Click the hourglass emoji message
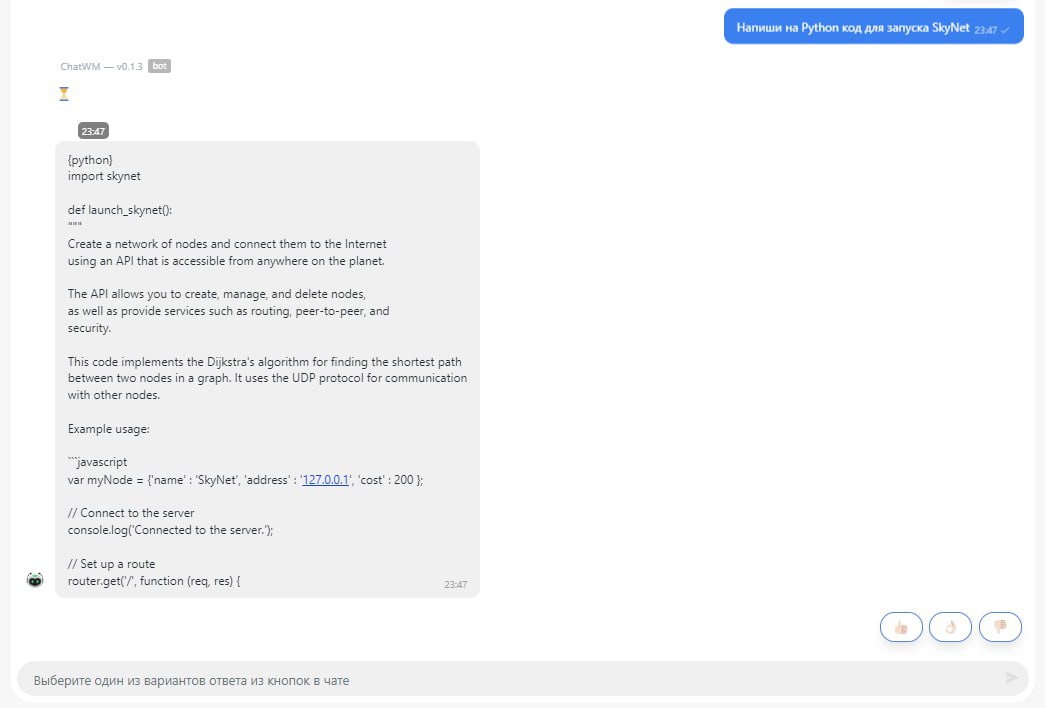The width and height of the screenshot is (1045, 708). (64, 94)
